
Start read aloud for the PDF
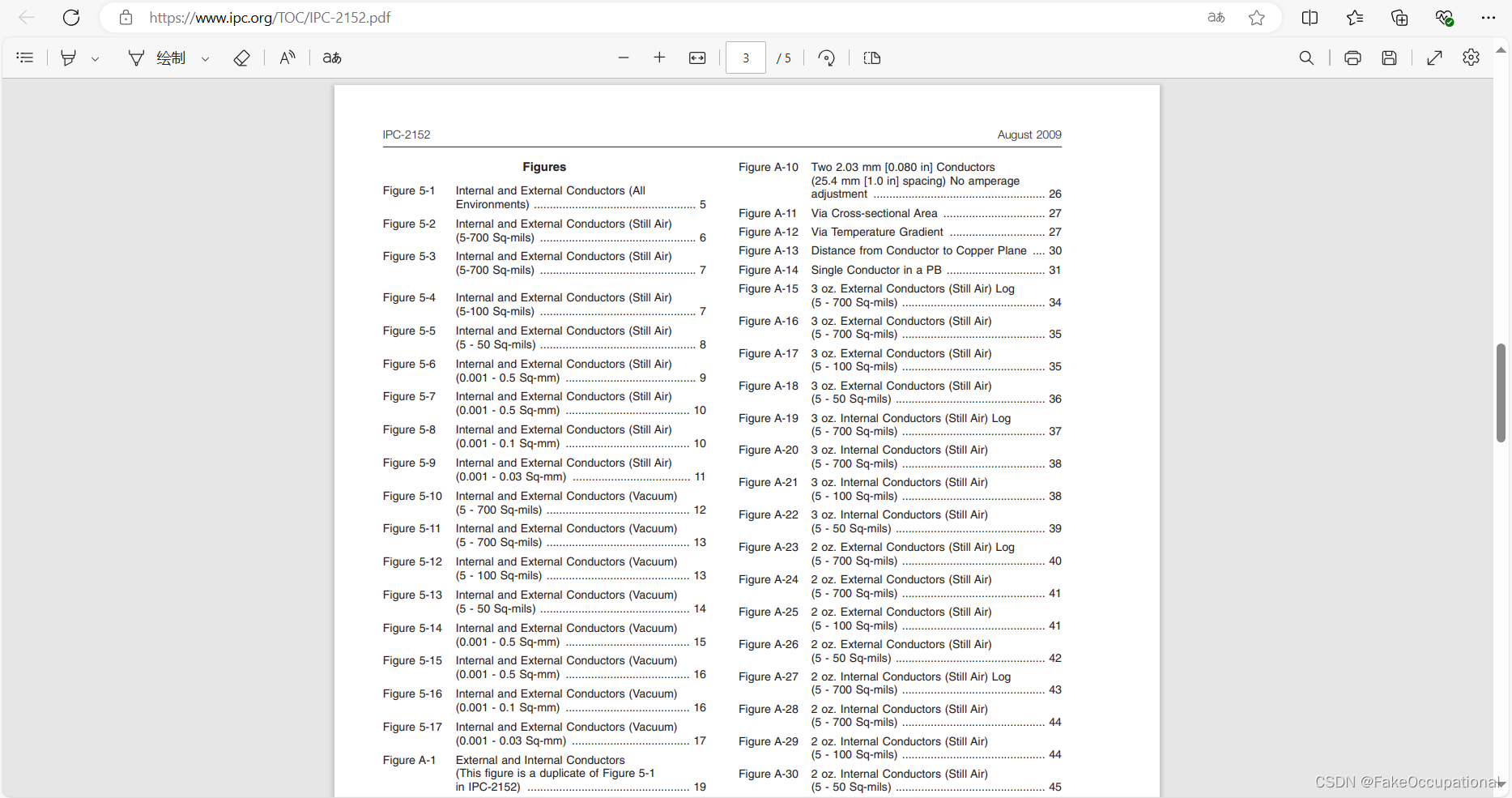coord(287,58)
